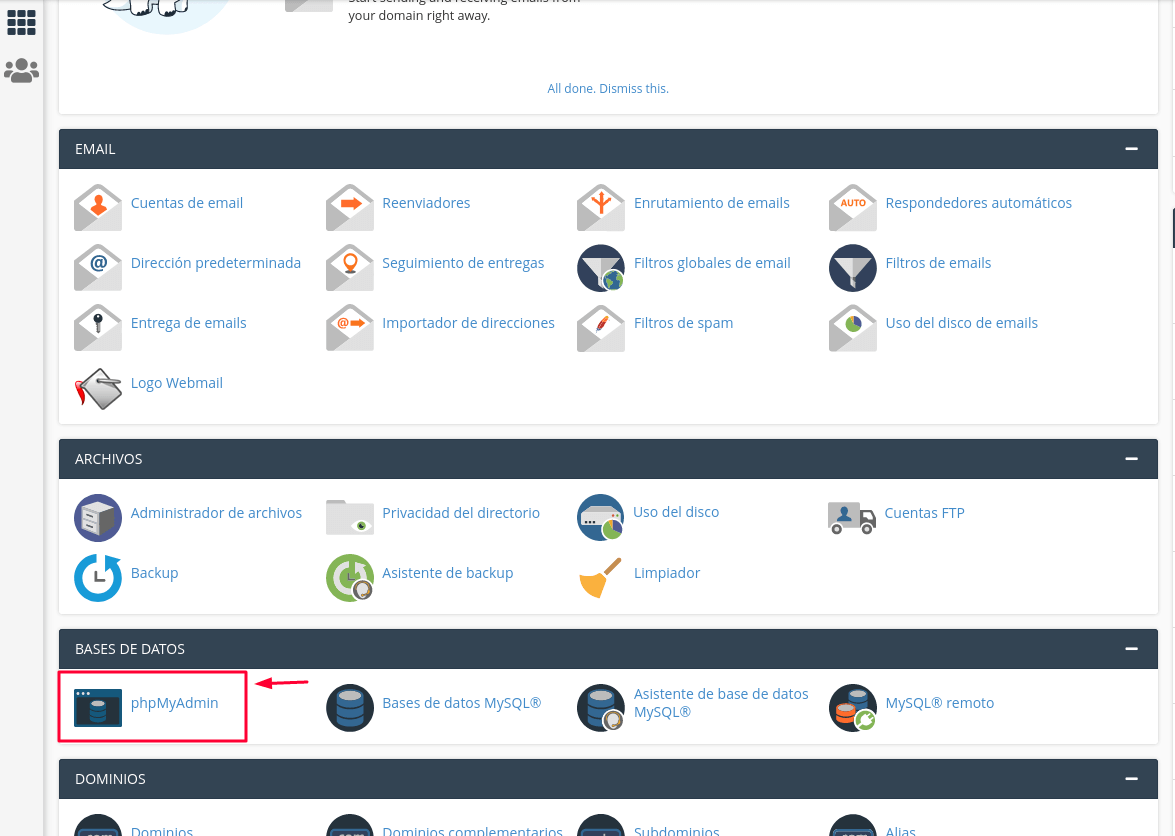The image size is (1175, 836).
Task: Open the Filtros de spam icon
Action: coord(600,327)
